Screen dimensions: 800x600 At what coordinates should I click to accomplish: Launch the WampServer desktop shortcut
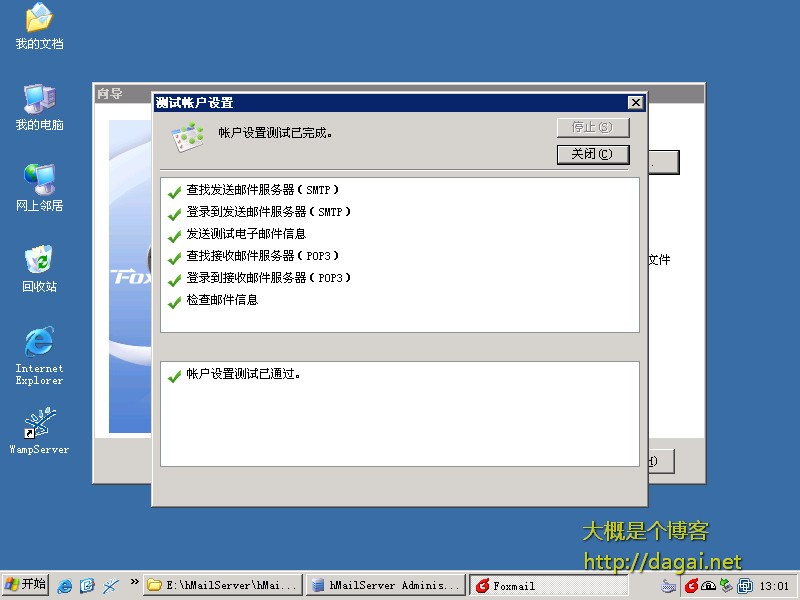point(39,424)
